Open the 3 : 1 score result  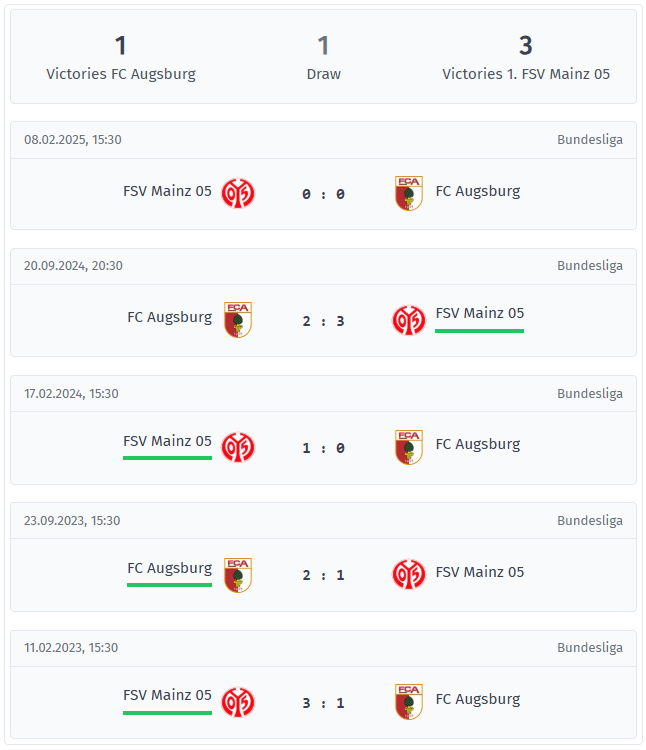tap(323, 703)
